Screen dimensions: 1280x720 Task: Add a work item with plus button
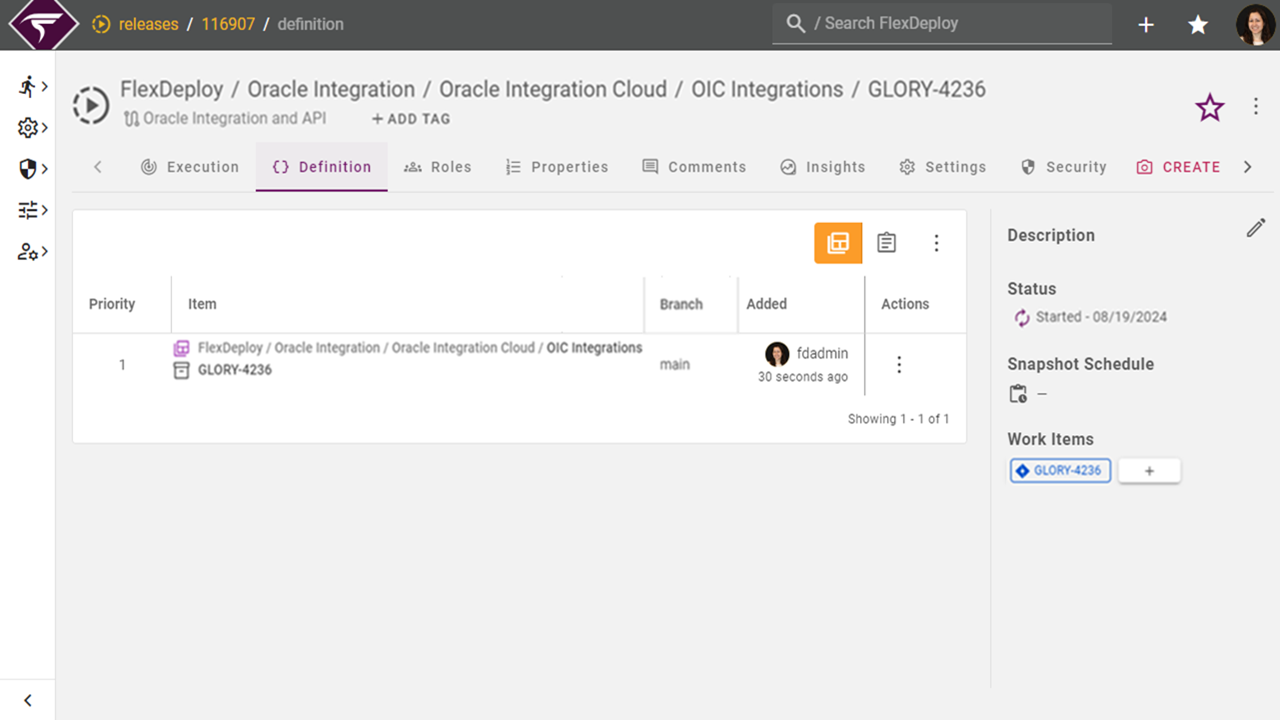(x=1149, y=471)
